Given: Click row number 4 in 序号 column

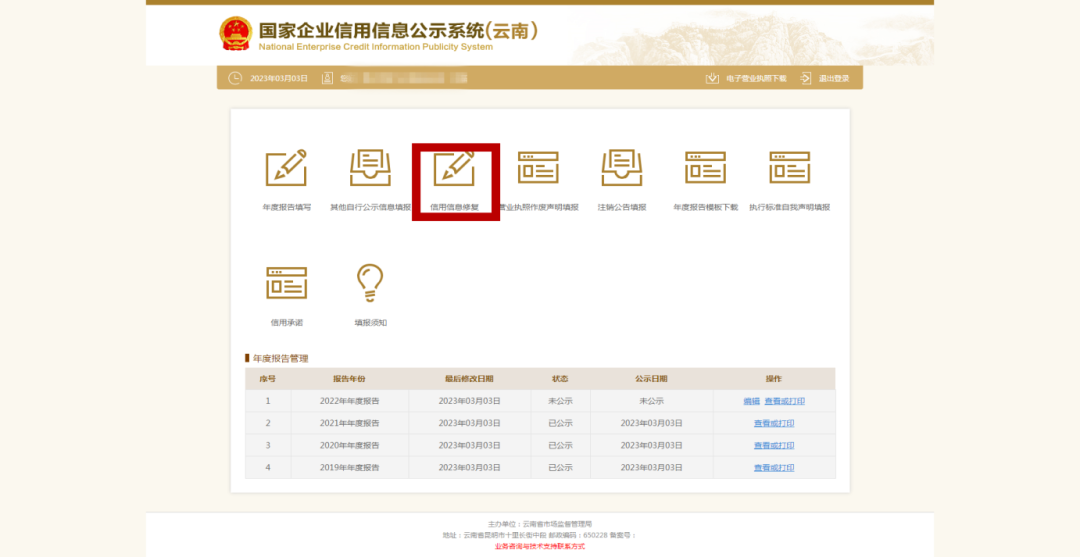Looking at the screenshot, I should [x=268, y=467].
